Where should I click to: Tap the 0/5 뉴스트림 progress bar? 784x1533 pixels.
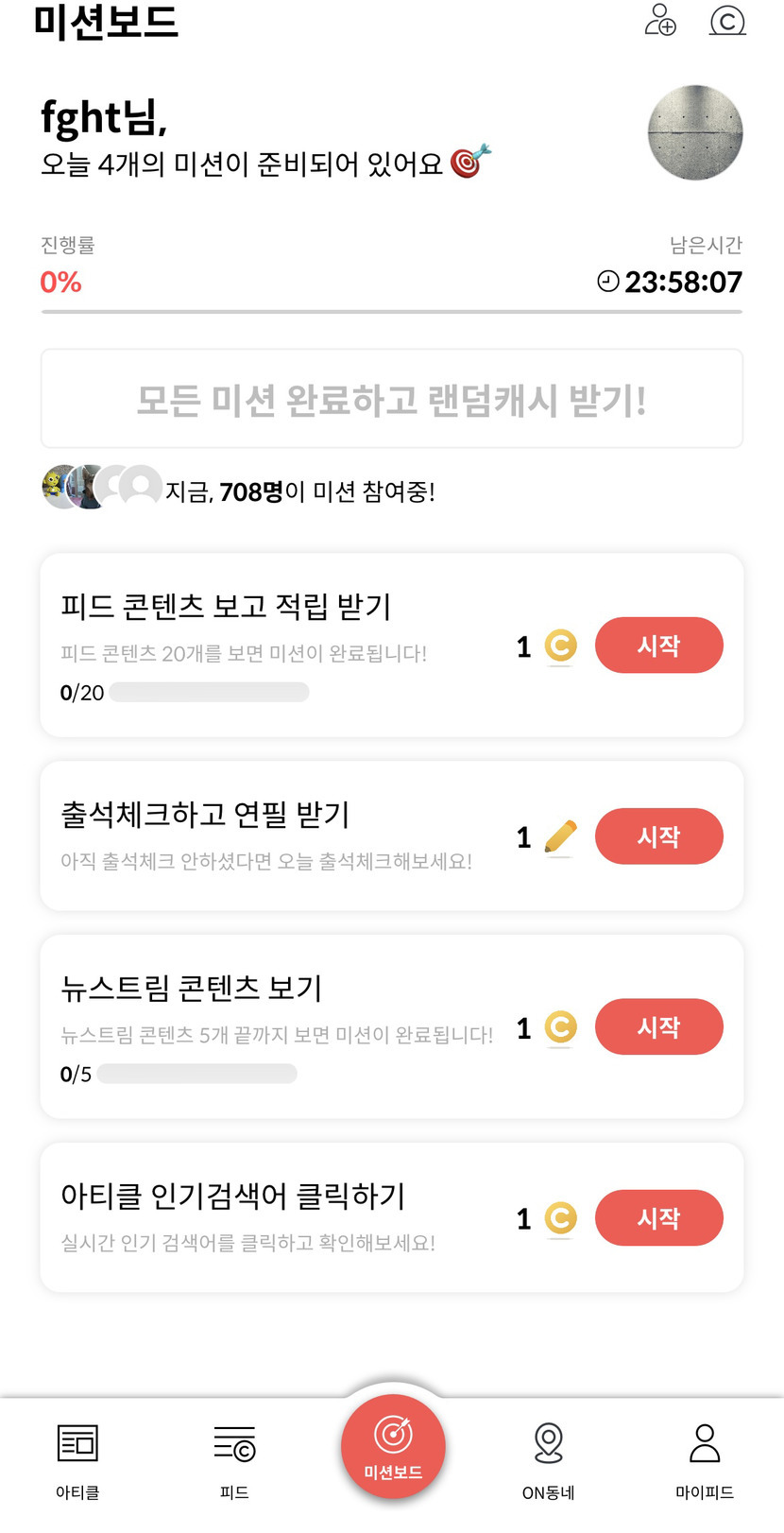coord(196,1074)
